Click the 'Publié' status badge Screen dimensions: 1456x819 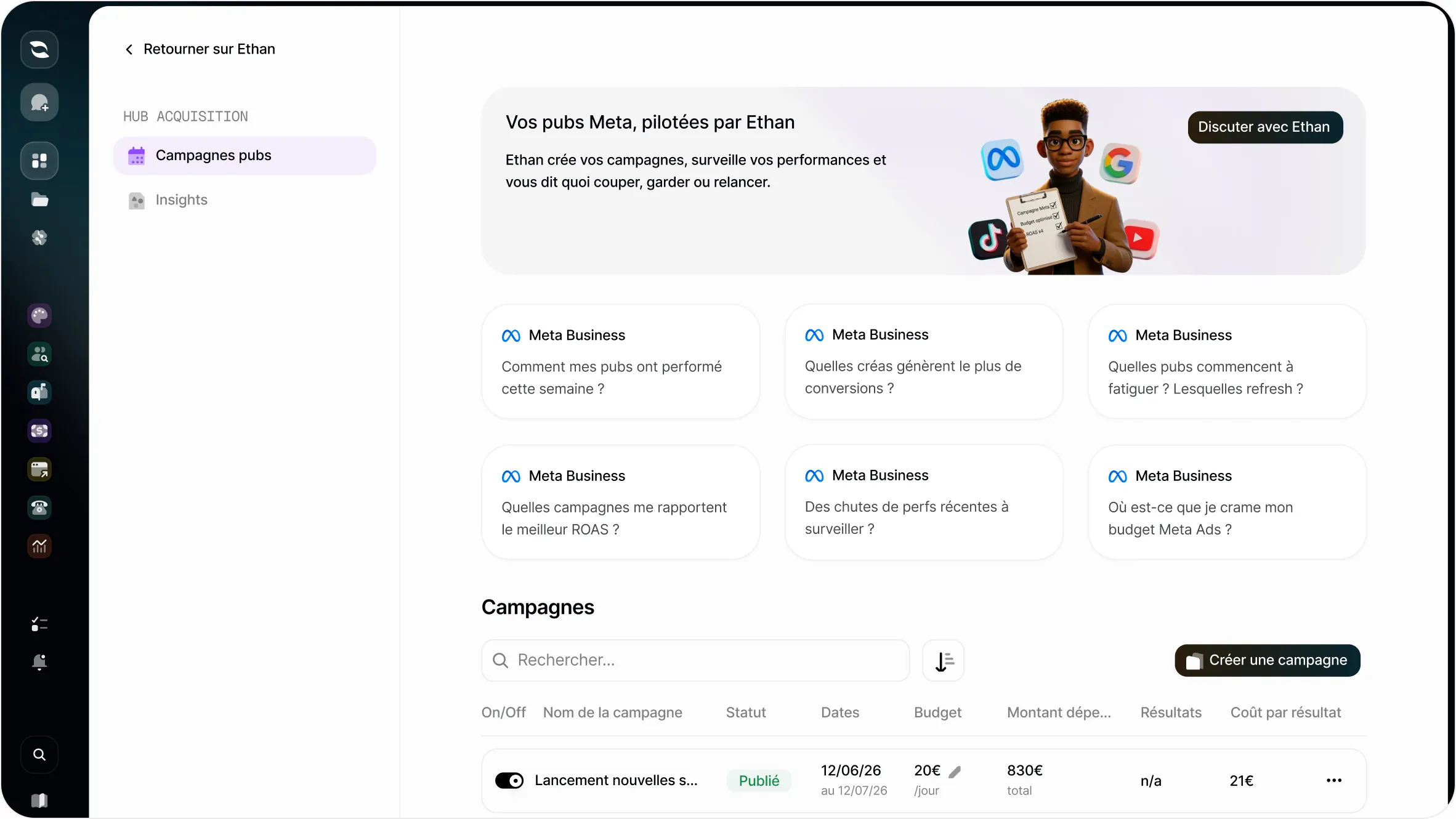[x=759, y=781]
